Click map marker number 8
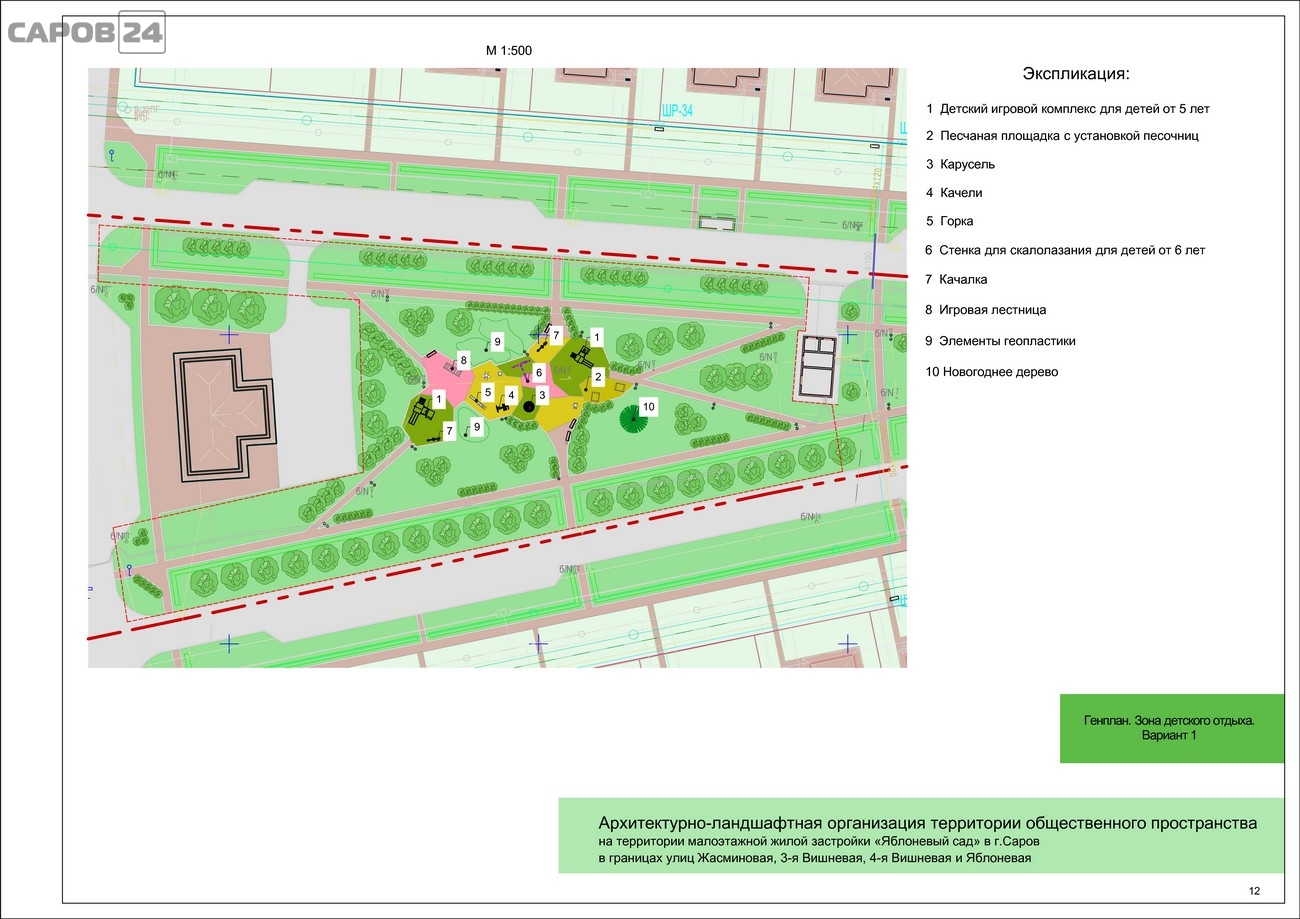 point(464,359)
